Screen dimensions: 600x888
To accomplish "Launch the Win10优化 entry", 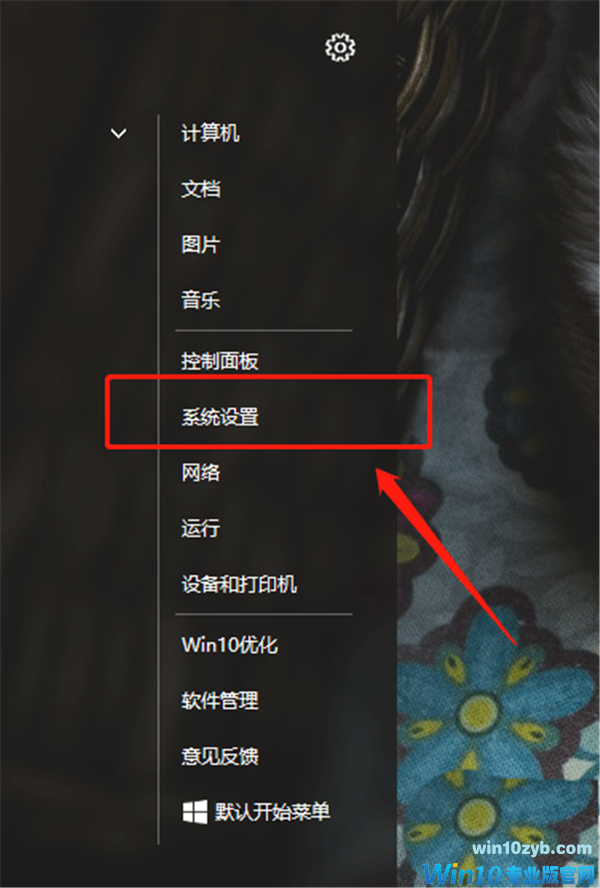I will (x=229, y=645).
